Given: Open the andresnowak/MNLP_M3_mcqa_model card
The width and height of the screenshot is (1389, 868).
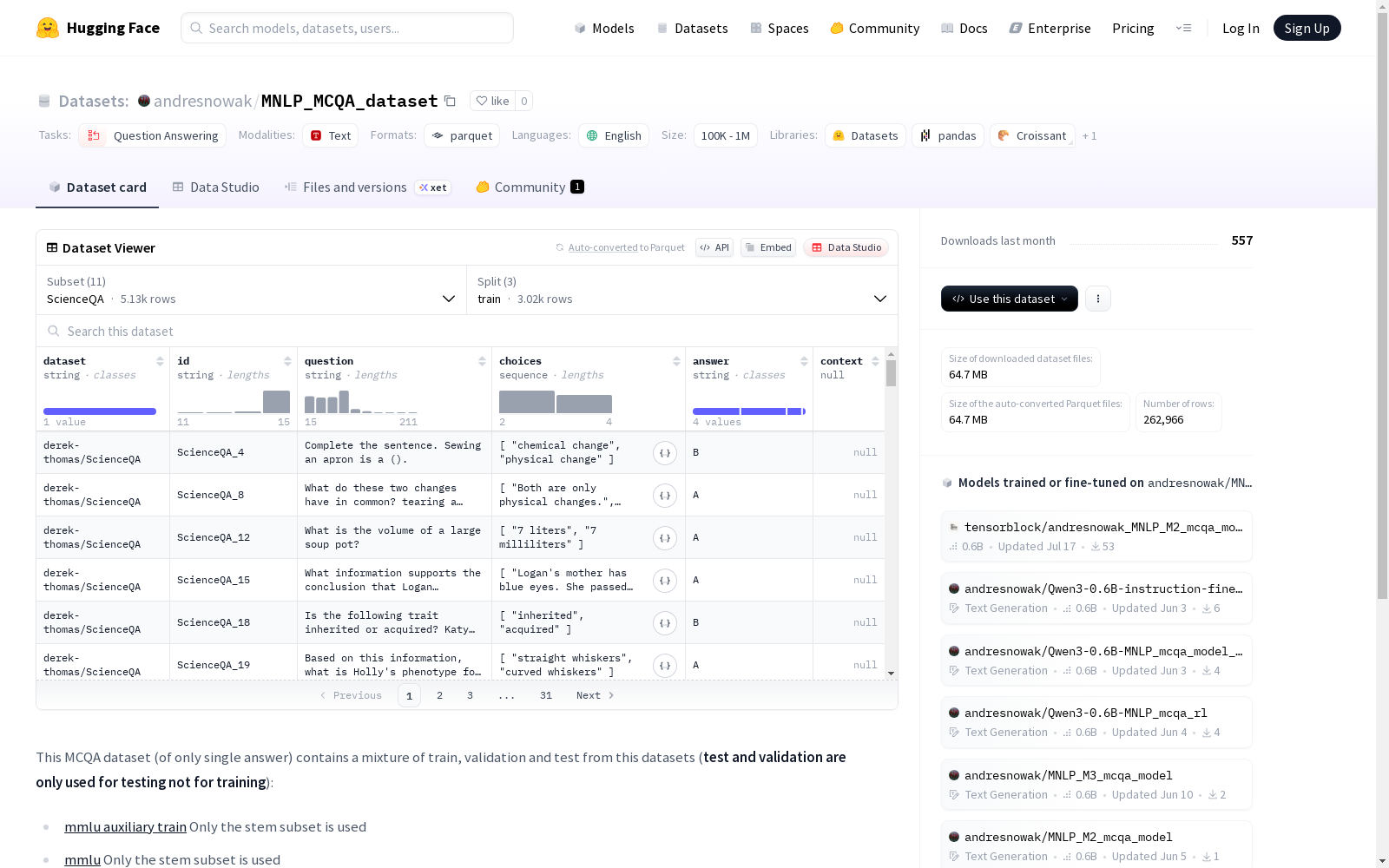Looking at the screenshot, I should point(1096,785).
